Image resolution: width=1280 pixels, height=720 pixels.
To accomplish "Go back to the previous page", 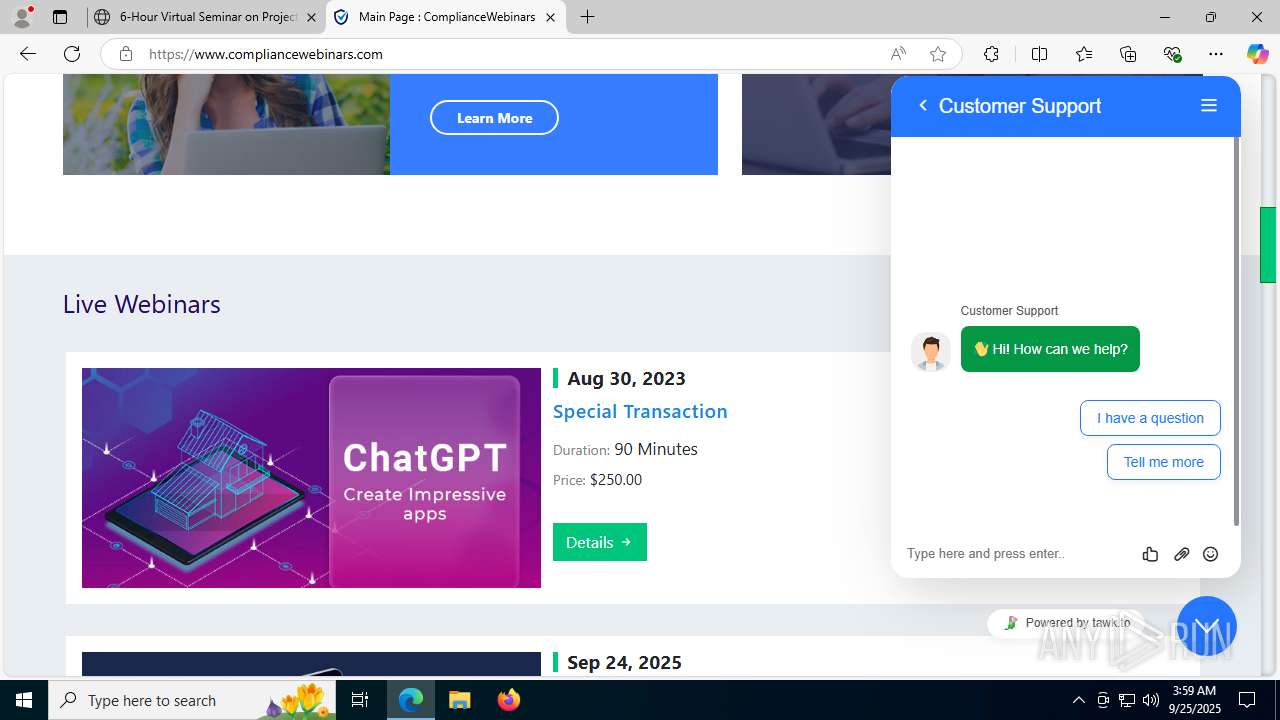I will coord(27,54).
